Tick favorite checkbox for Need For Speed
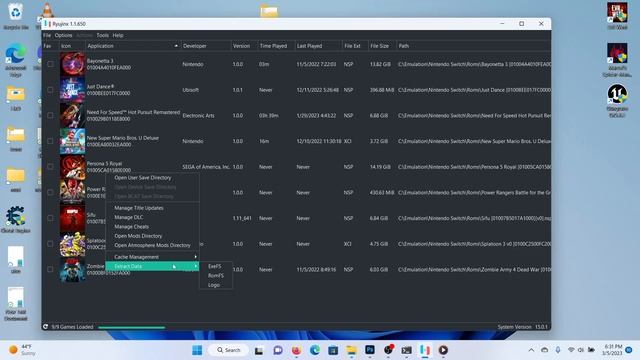640x360 pixels. tap(51, 116)
